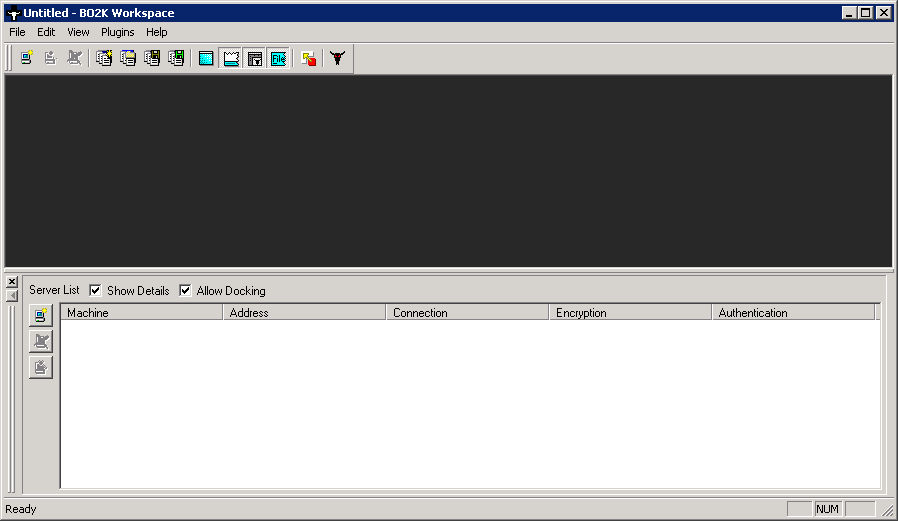The image size is (898, 521).
Task: Click the toolbar floppy disk save icon with yellow label
Action: (x=152, y=58)
